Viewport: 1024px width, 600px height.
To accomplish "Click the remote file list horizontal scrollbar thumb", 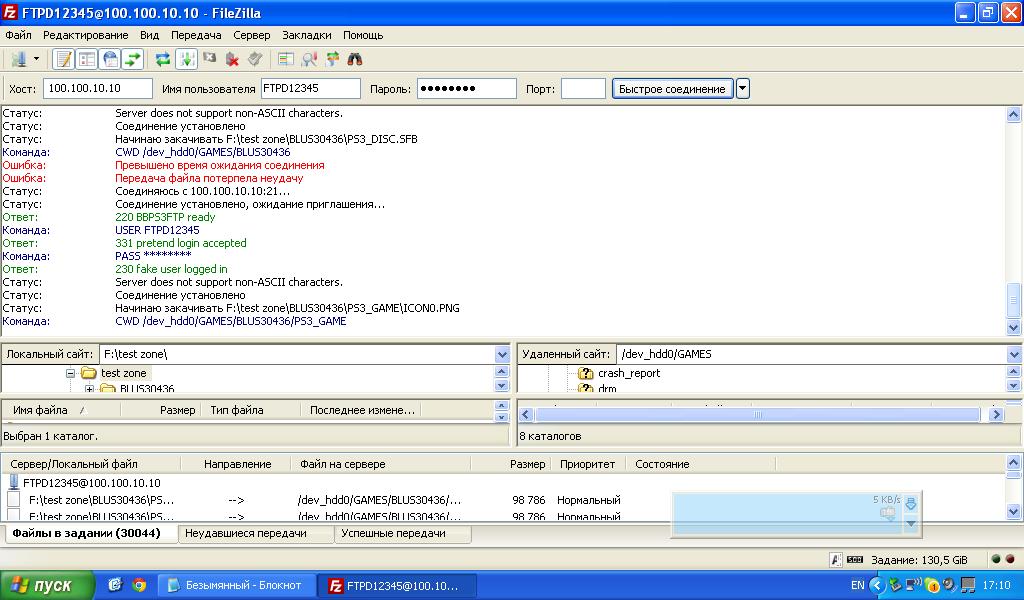I will [x=758, y=415].
